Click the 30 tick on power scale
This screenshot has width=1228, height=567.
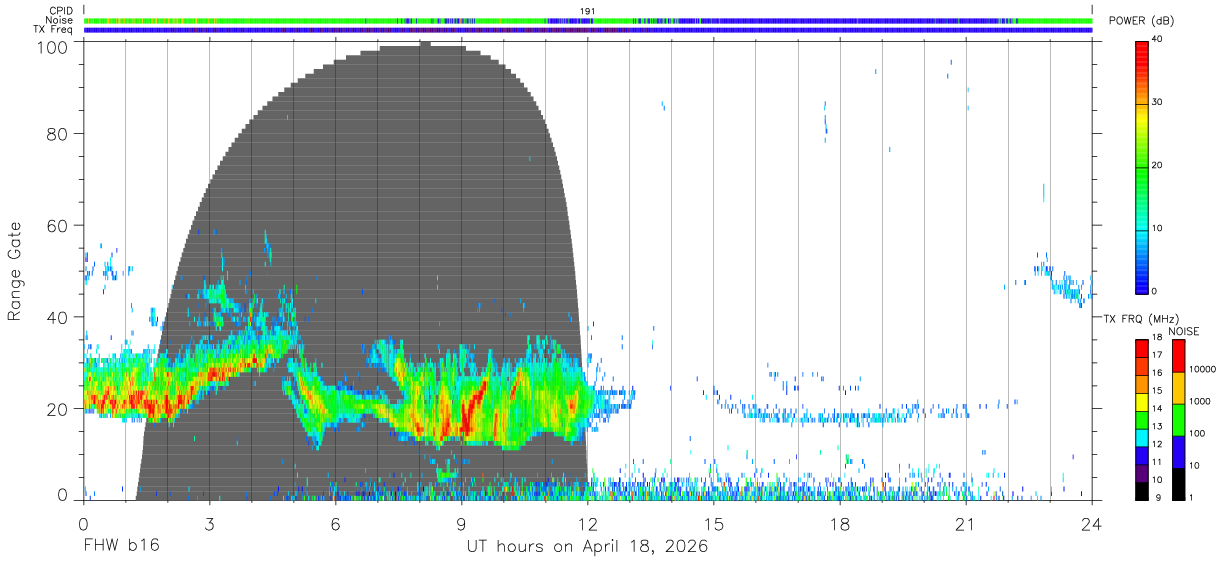pos(1158,103)
